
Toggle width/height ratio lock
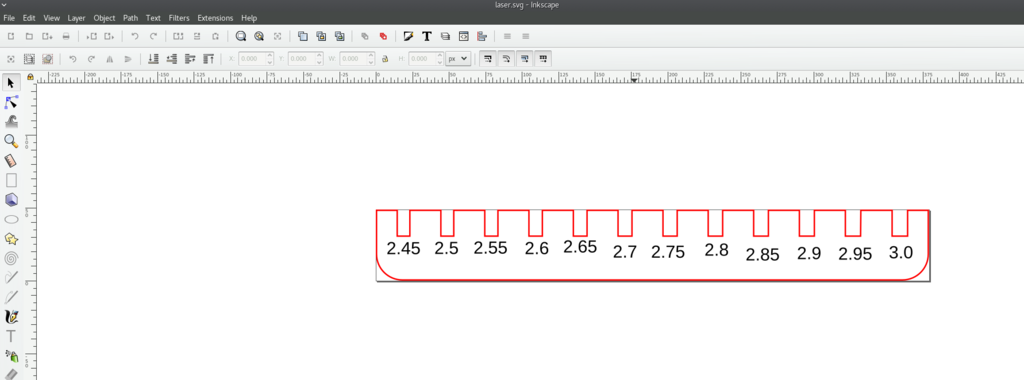(385, 59)
